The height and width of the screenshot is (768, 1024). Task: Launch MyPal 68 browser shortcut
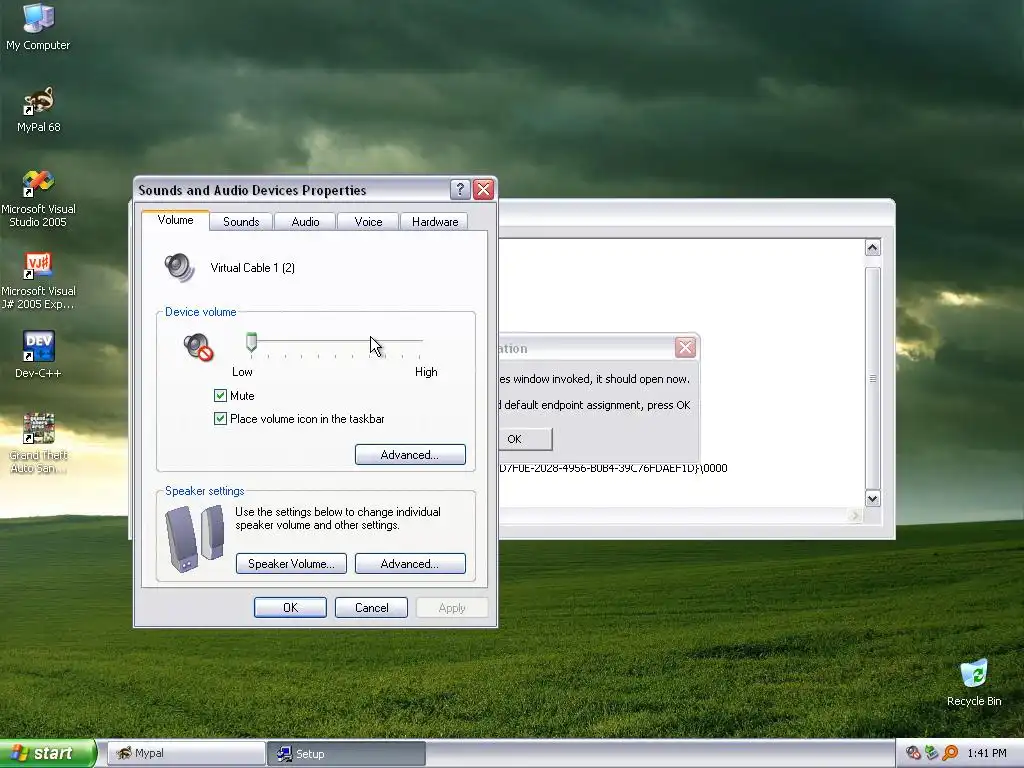pyautogui.click(x=39, y=109)
